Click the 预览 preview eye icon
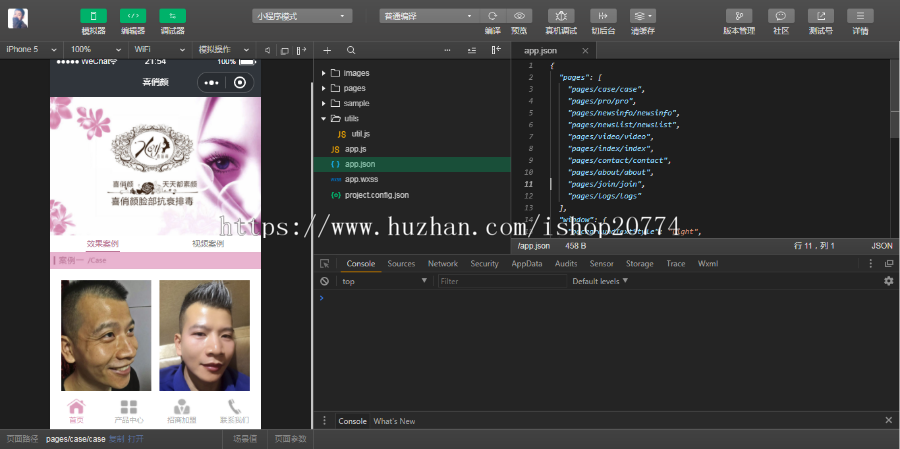Viewport: 900px width, 449px height. click(518, 16)
